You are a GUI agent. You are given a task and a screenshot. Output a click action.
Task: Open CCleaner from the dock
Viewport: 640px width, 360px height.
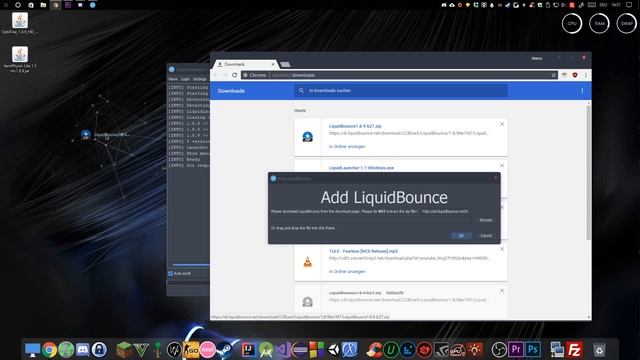tap(374, 350)
